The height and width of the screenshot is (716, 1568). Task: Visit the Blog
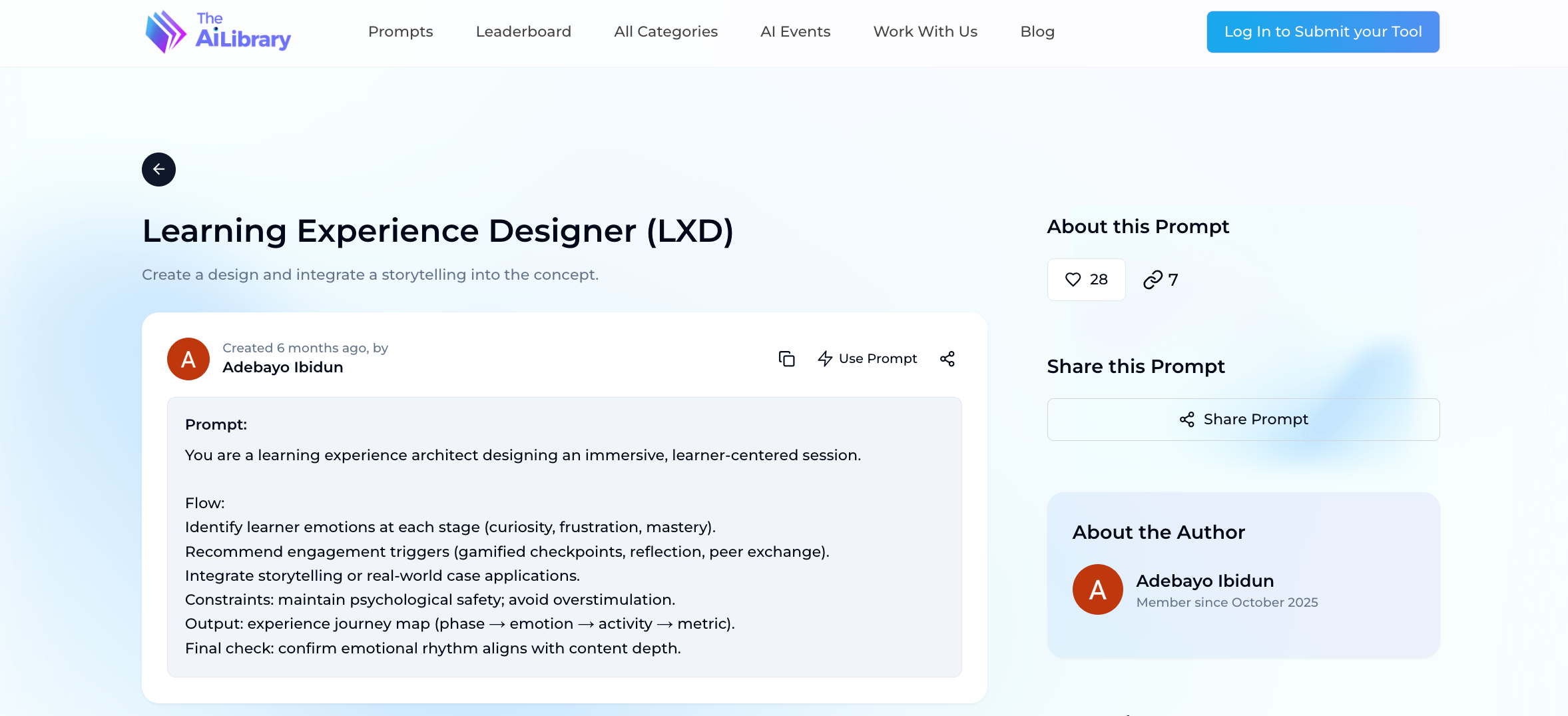coord(1037,32)
